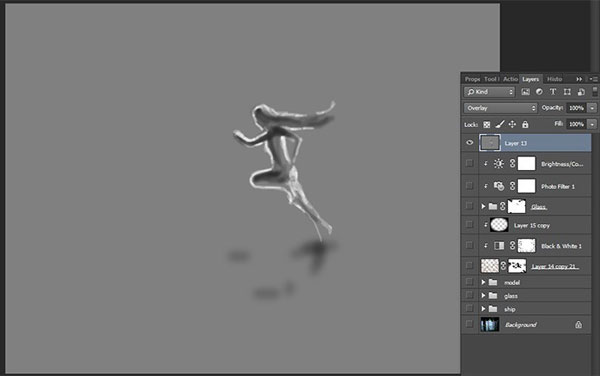The image size is (600, 376).
Task: Show the Black & White 1 layer
Action: point(469,246)
